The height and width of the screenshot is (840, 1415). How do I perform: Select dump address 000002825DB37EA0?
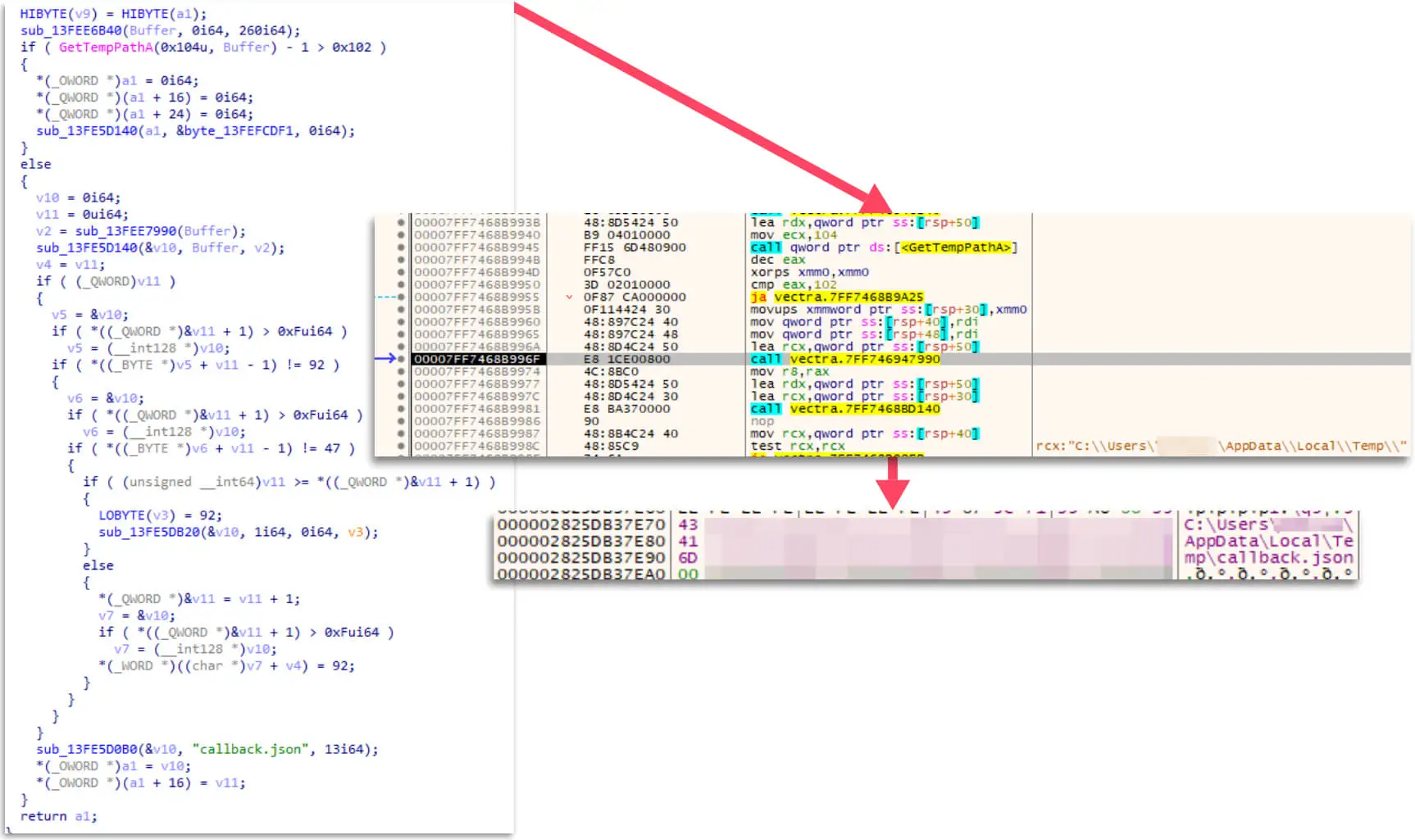(x=581, y=574)
